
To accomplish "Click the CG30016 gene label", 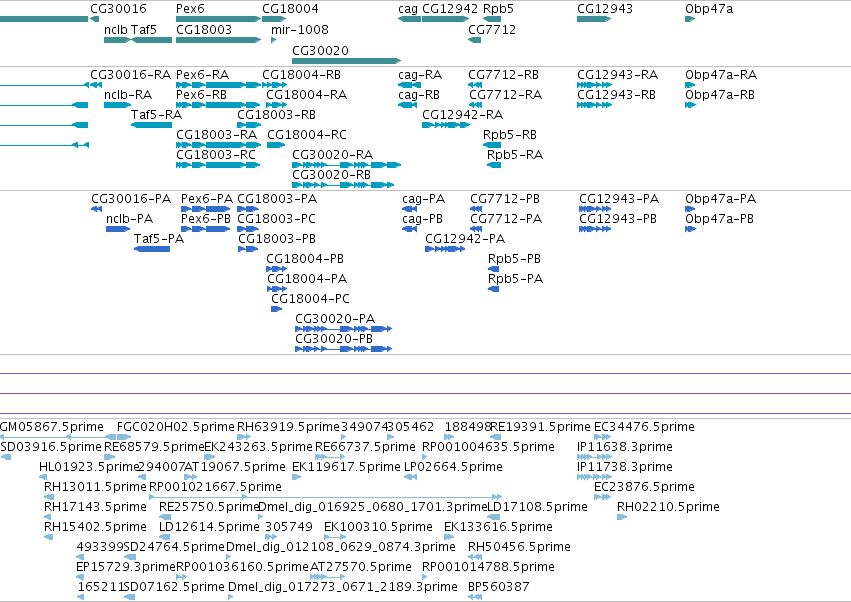I will [118, 9].
